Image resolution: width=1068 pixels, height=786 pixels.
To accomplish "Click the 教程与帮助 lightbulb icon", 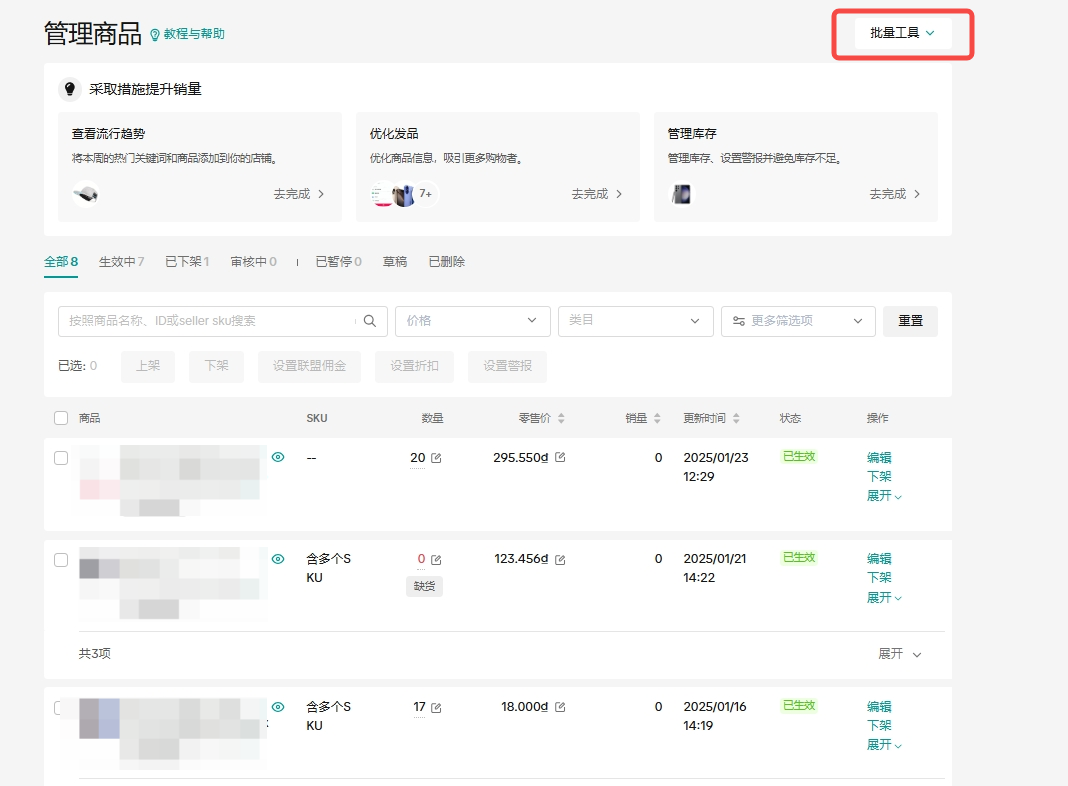I will 155,35.
